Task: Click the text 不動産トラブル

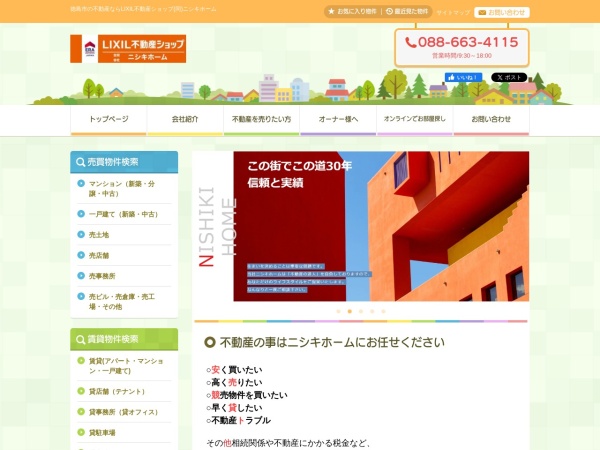Action: click(241, 421)
